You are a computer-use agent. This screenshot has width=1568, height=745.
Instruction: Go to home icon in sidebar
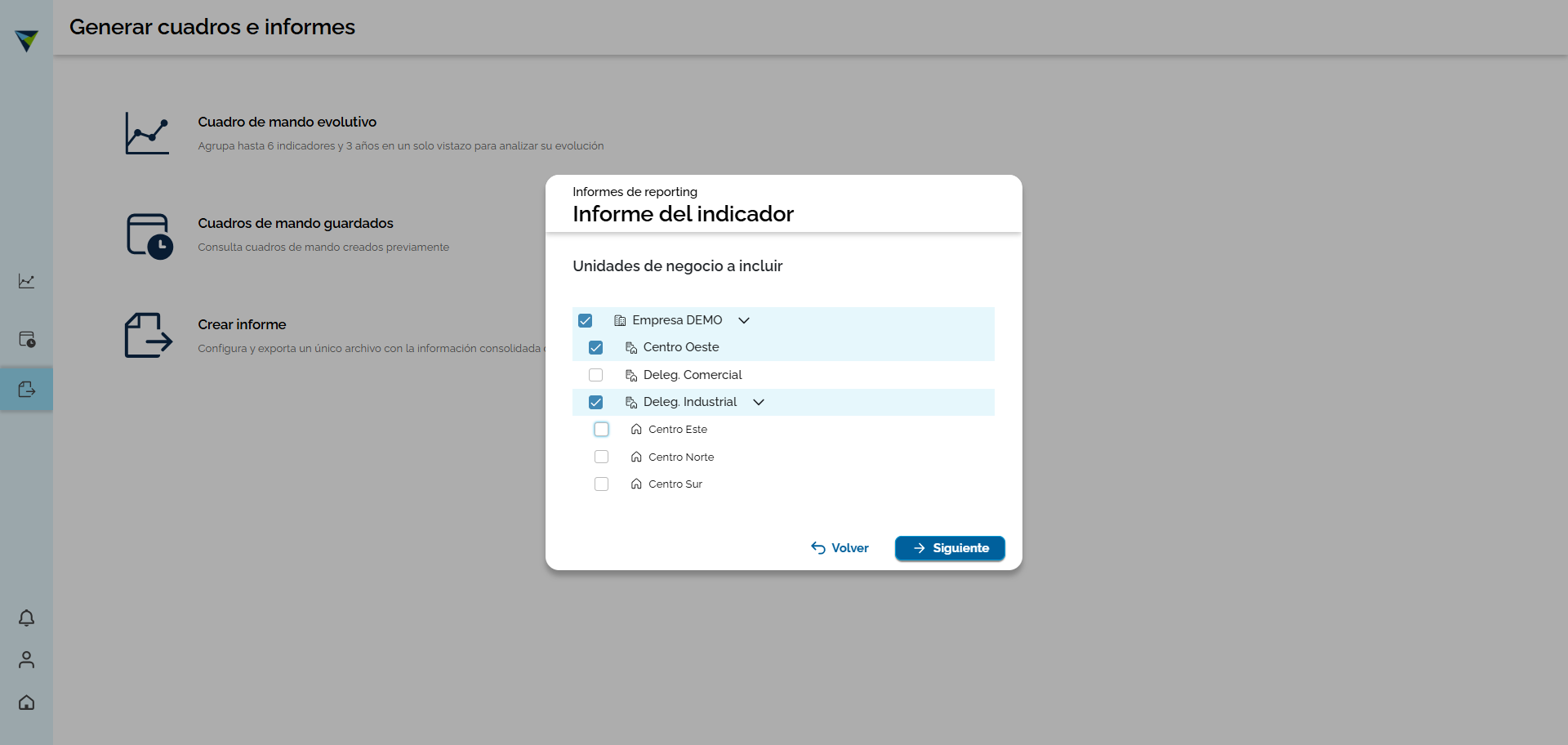point(26,703)
